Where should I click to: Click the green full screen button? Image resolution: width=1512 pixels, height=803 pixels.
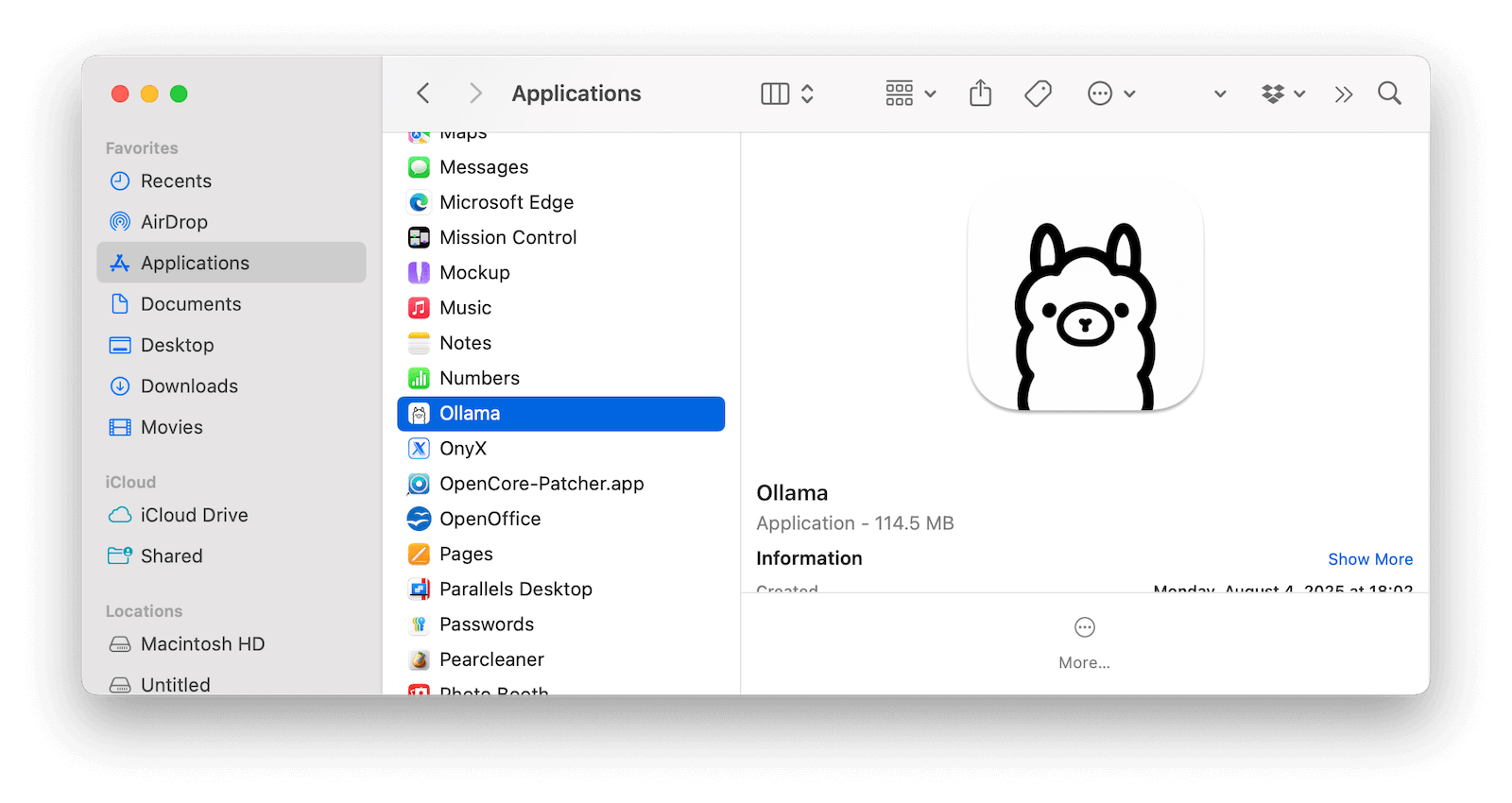pos(179,94)
